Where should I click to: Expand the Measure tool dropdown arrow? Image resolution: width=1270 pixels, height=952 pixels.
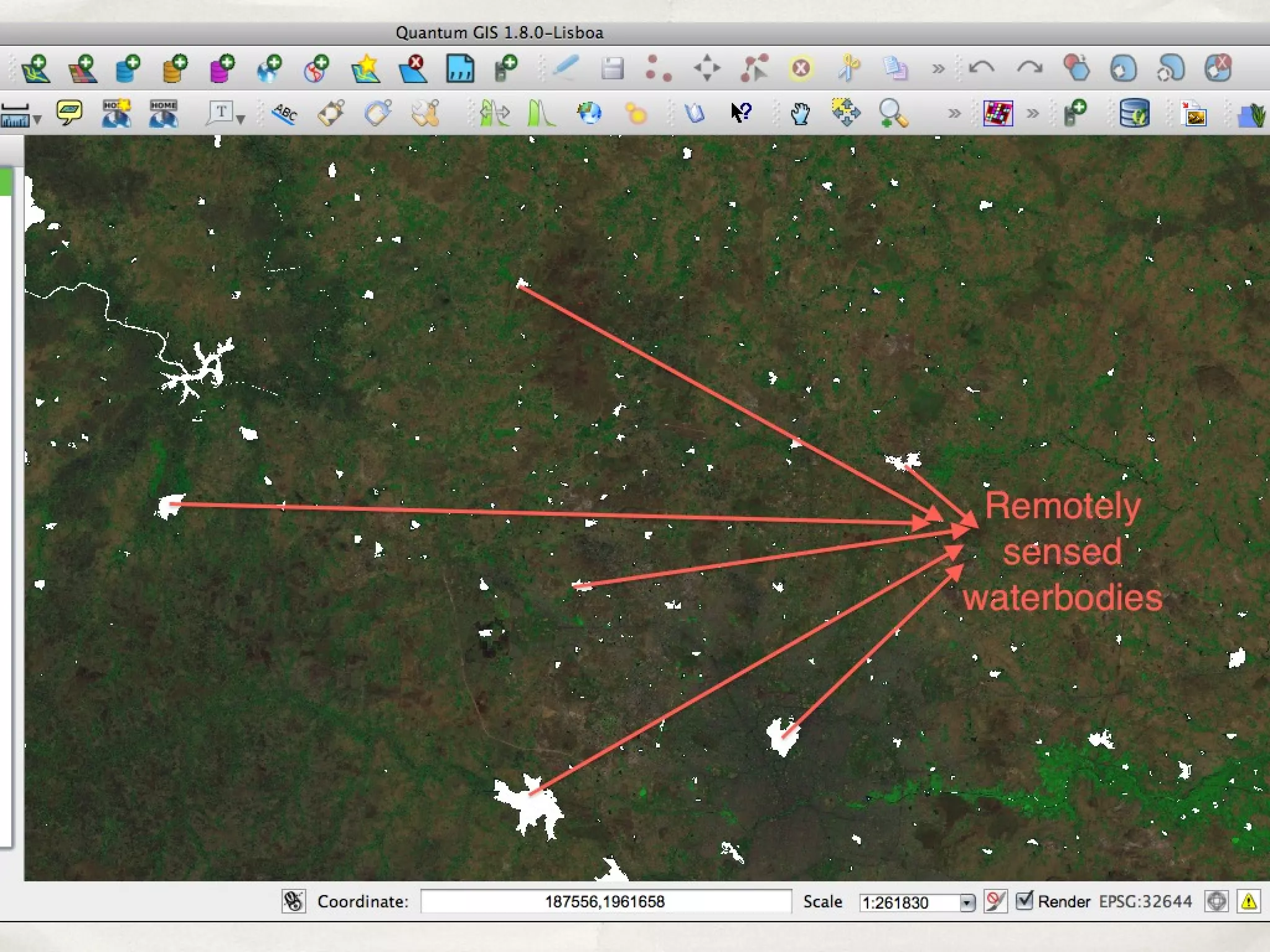[x=37, y=119]
